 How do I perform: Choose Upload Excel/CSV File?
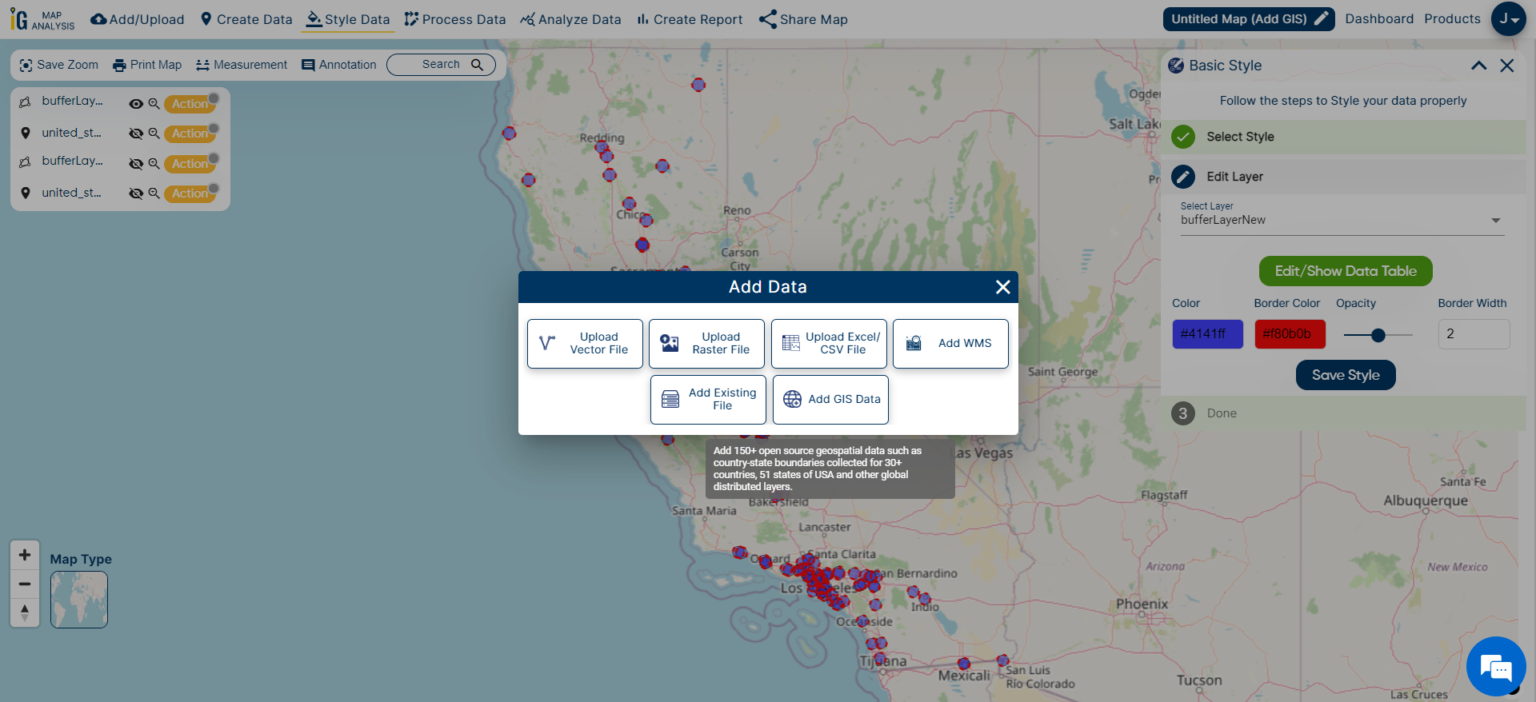pos(829,343)
